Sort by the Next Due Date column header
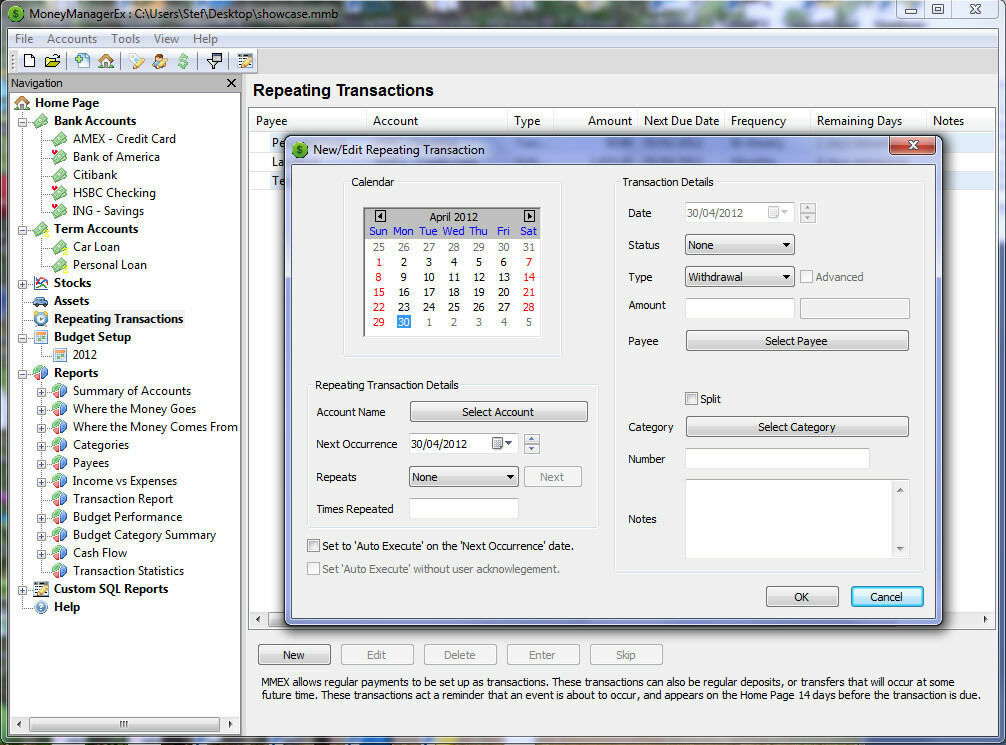The image size is (1006, 745). (x=681, y=121)
